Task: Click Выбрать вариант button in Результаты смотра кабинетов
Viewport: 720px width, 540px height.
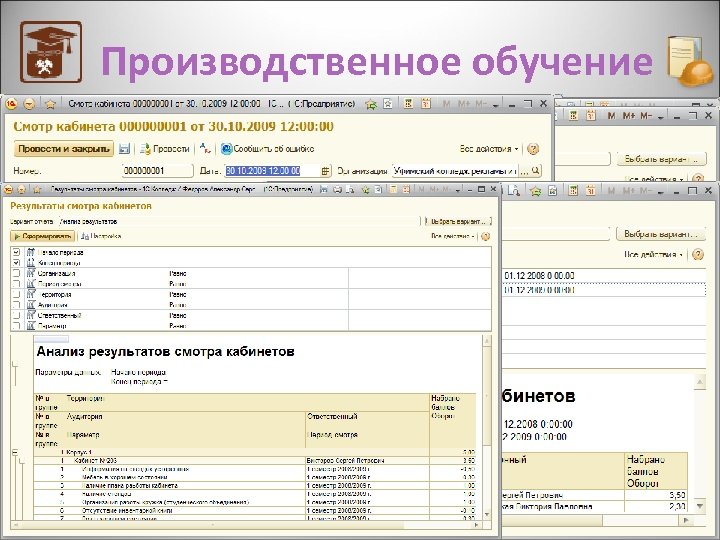Action: (458, 221)
